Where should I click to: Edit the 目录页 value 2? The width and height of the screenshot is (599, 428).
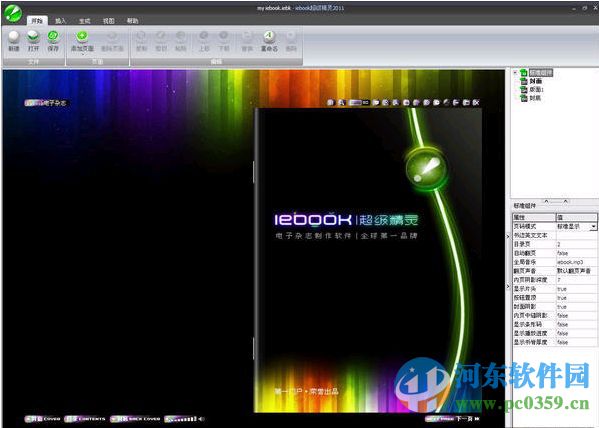click(x=576, y=244)
